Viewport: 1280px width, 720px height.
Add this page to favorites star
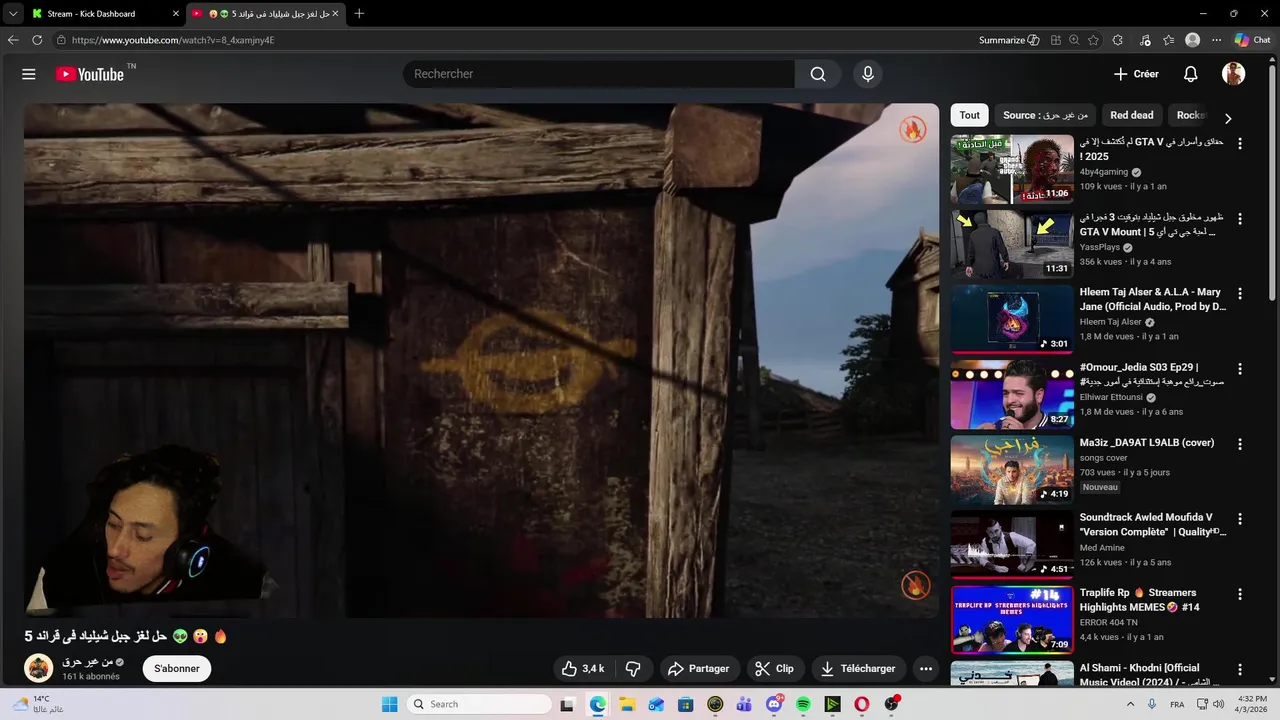[x=1093, y=40]
